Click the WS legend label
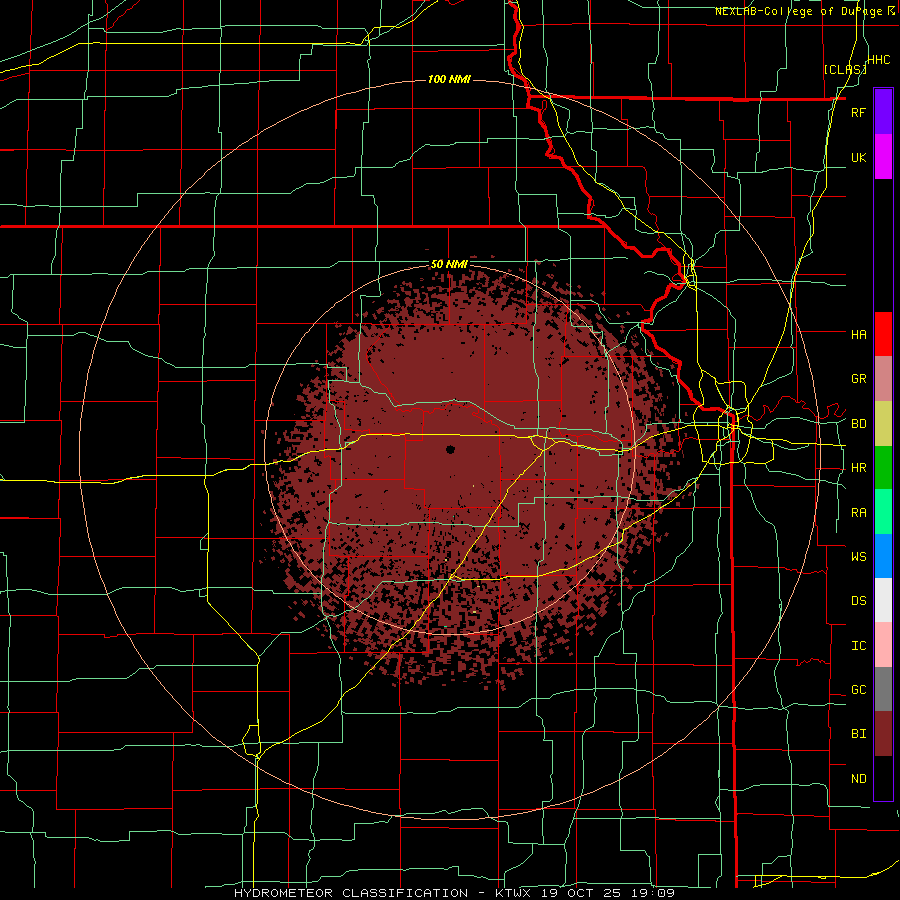The image size is (900, 900). pos(858,556)
